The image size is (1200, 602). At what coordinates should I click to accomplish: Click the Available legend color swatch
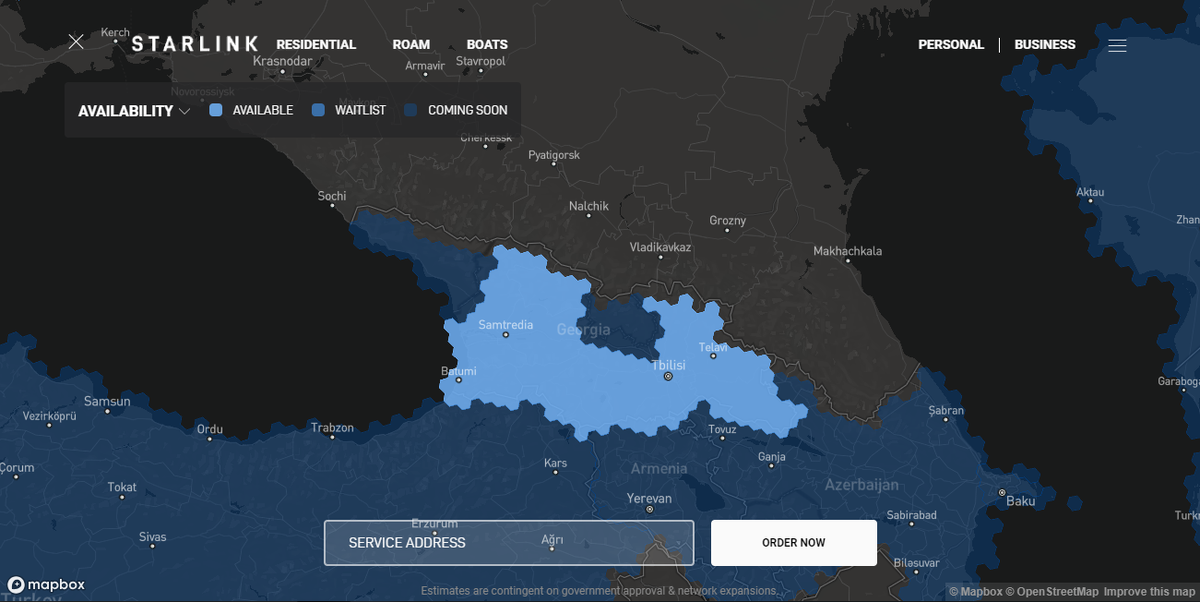tap(215, 110)
